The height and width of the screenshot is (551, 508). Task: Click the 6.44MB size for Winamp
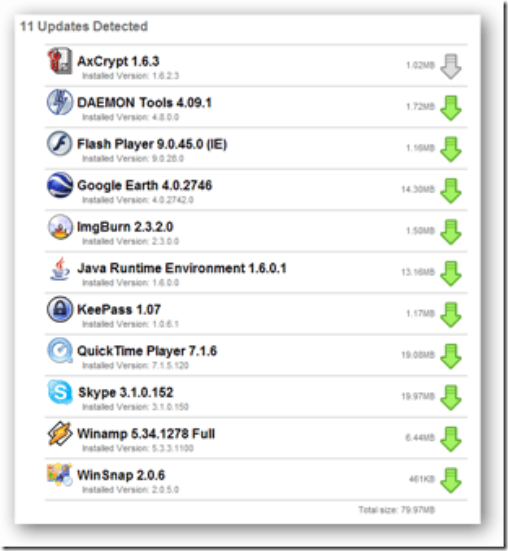click(420, 437)
